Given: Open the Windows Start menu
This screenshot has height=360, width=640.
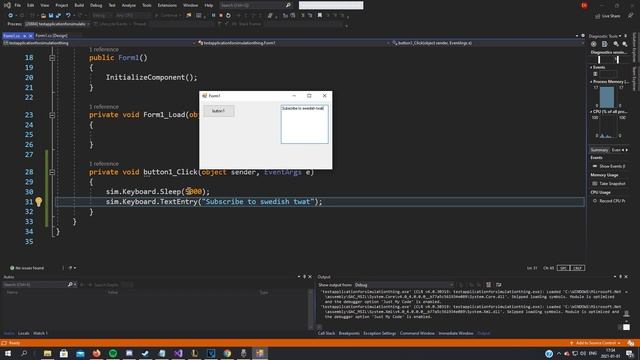Looking at the screenshot, I should (x=8, y=353).
